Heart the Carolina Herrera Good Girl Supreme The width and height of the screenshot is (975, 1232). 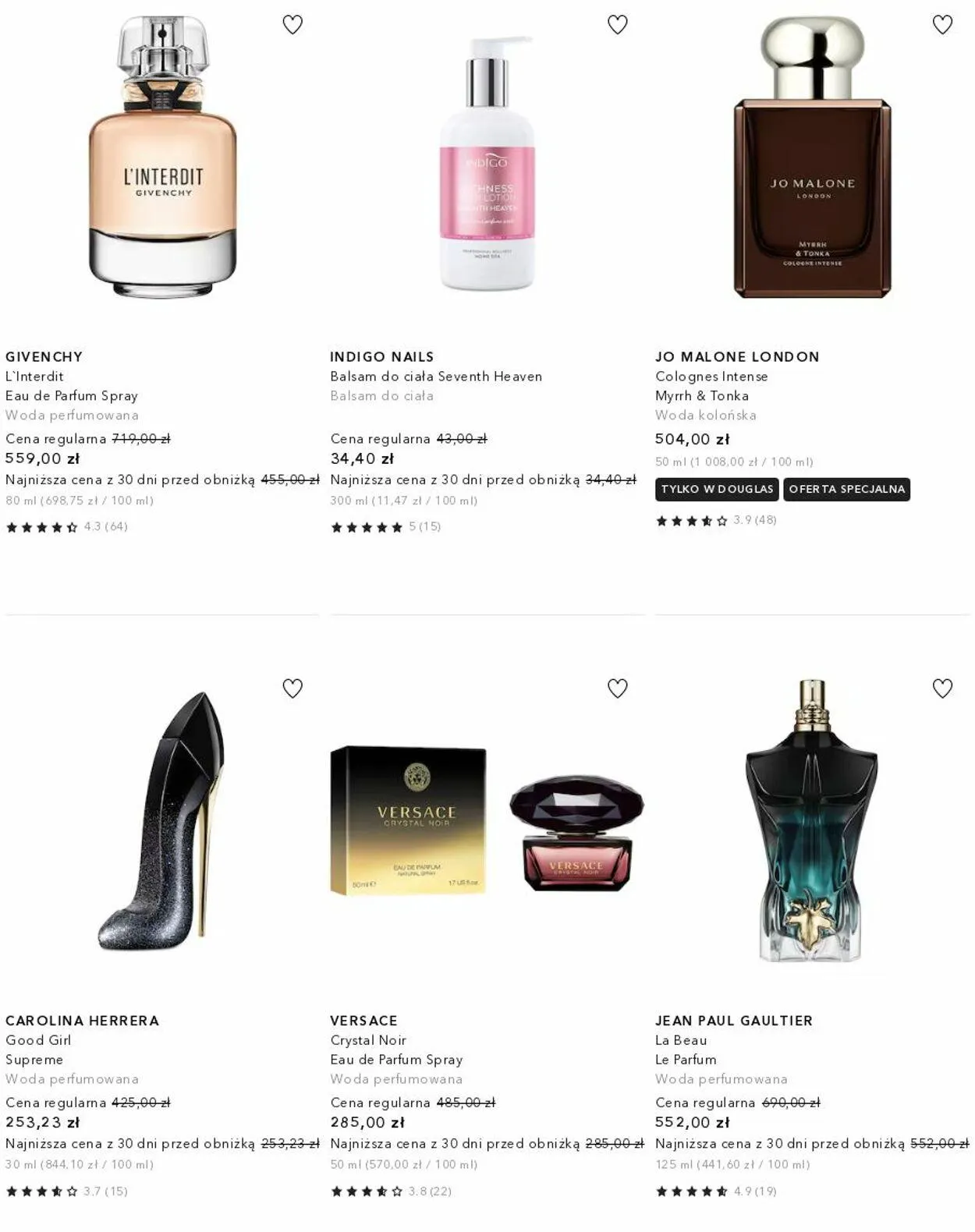(x=292, y=689)
